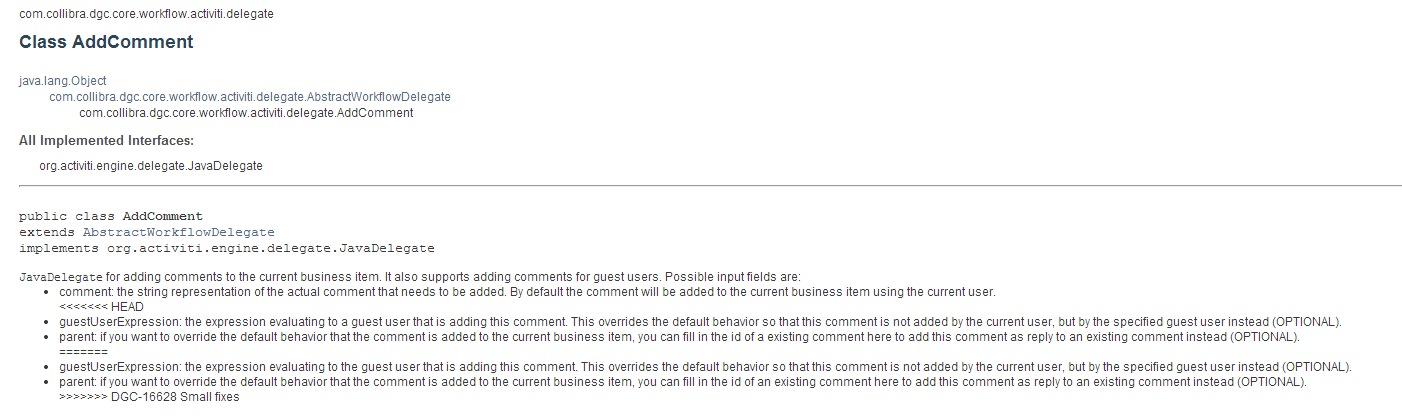Click the horizontal divider below implemented interfaces
This screenshot has height=419, width=1402.
click(710, 186)
